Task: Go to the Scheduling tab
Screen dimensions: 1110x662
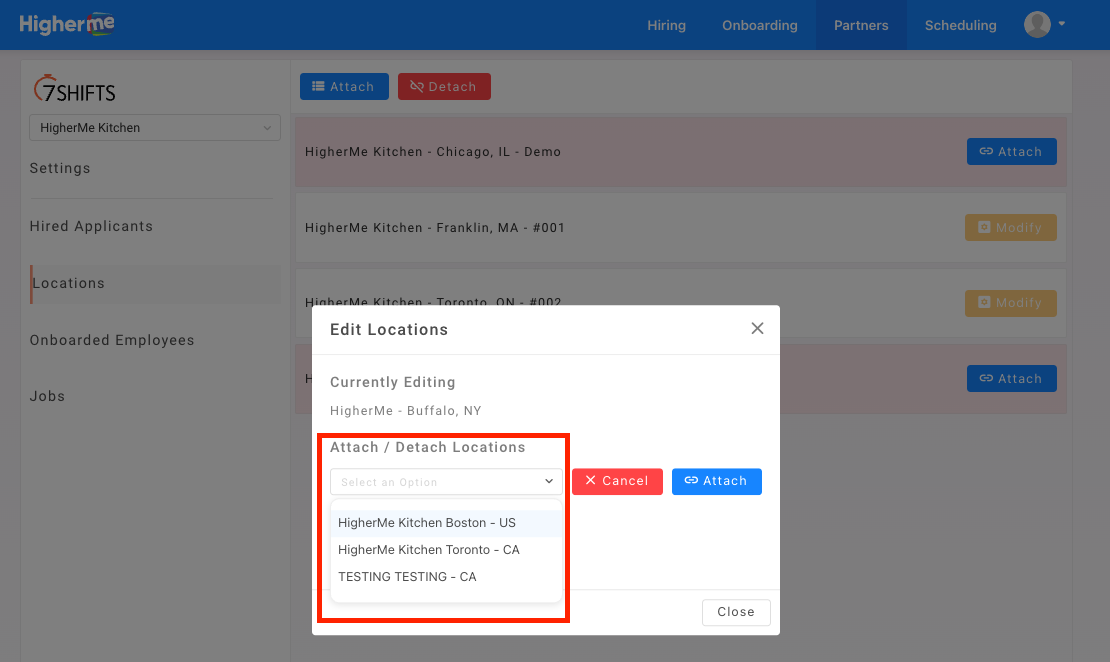Action: 960,25
